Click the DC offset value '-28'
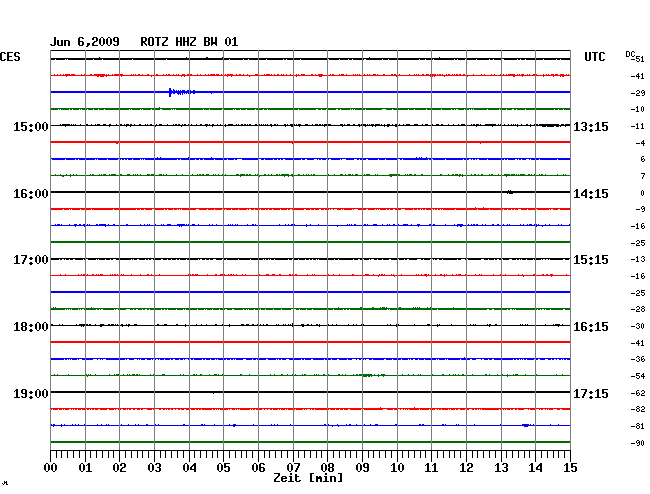The image size is (650, 494). [638, 309]
